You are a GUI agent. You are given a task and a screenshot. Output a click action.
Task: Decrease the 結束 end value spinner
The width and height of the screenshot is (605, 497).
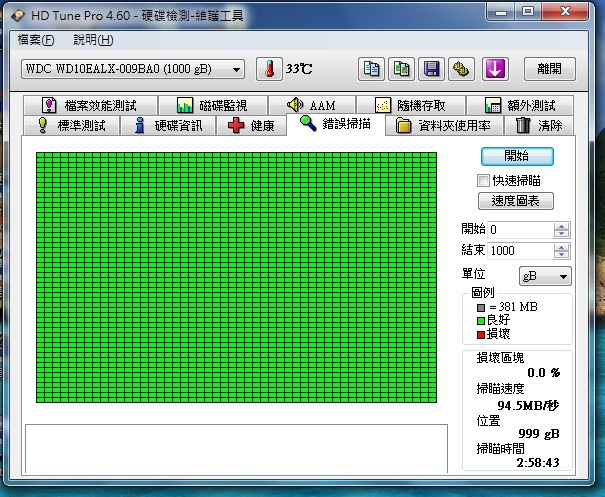pyautogui.click(x=561, y=255)
